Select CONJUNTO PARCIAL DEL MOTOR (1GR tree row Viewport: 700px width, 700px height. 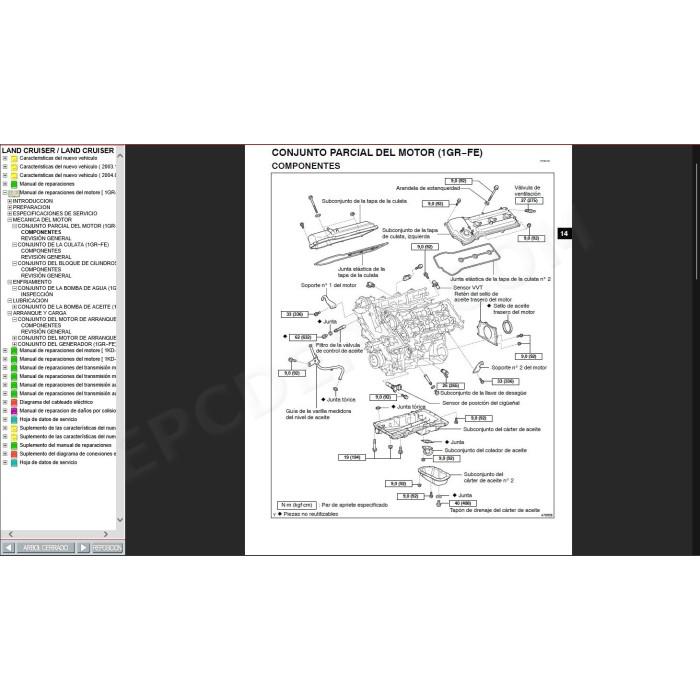(x=67, y=226)
